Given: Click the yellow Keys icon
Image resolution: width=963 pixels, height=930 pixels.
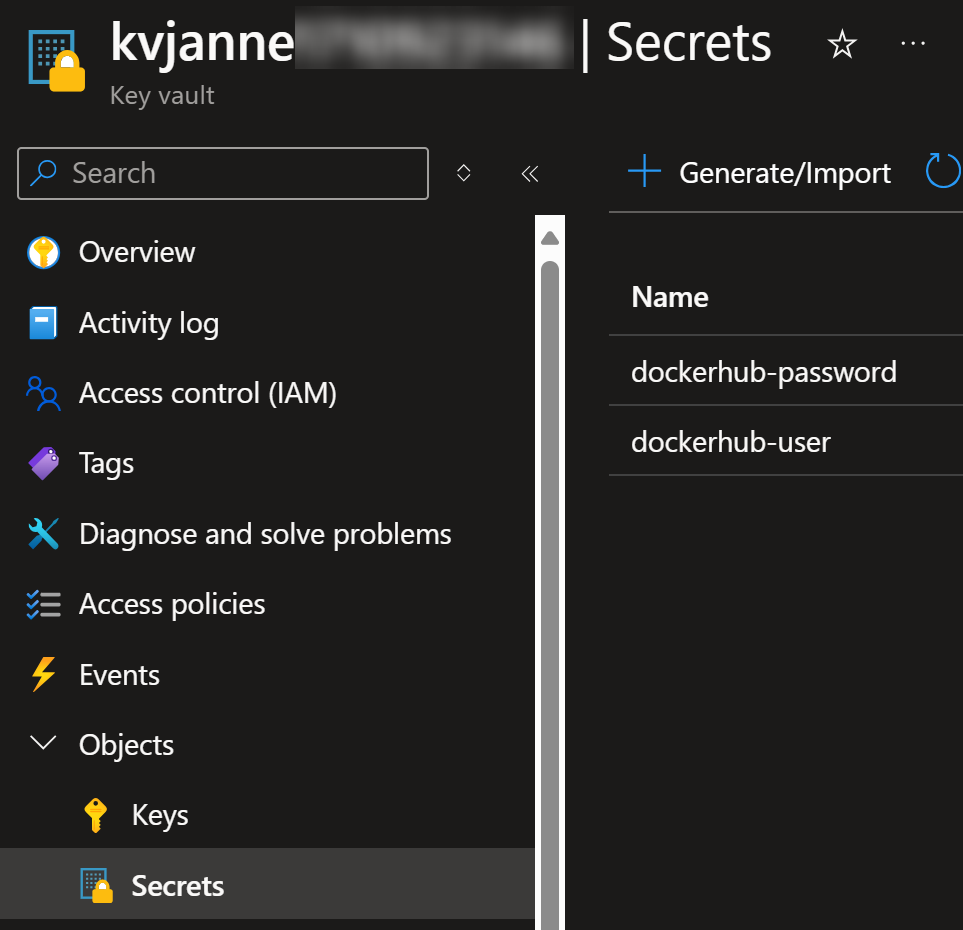Looking at the screenshot, I should pyautogui.click(x=95, y=815).
